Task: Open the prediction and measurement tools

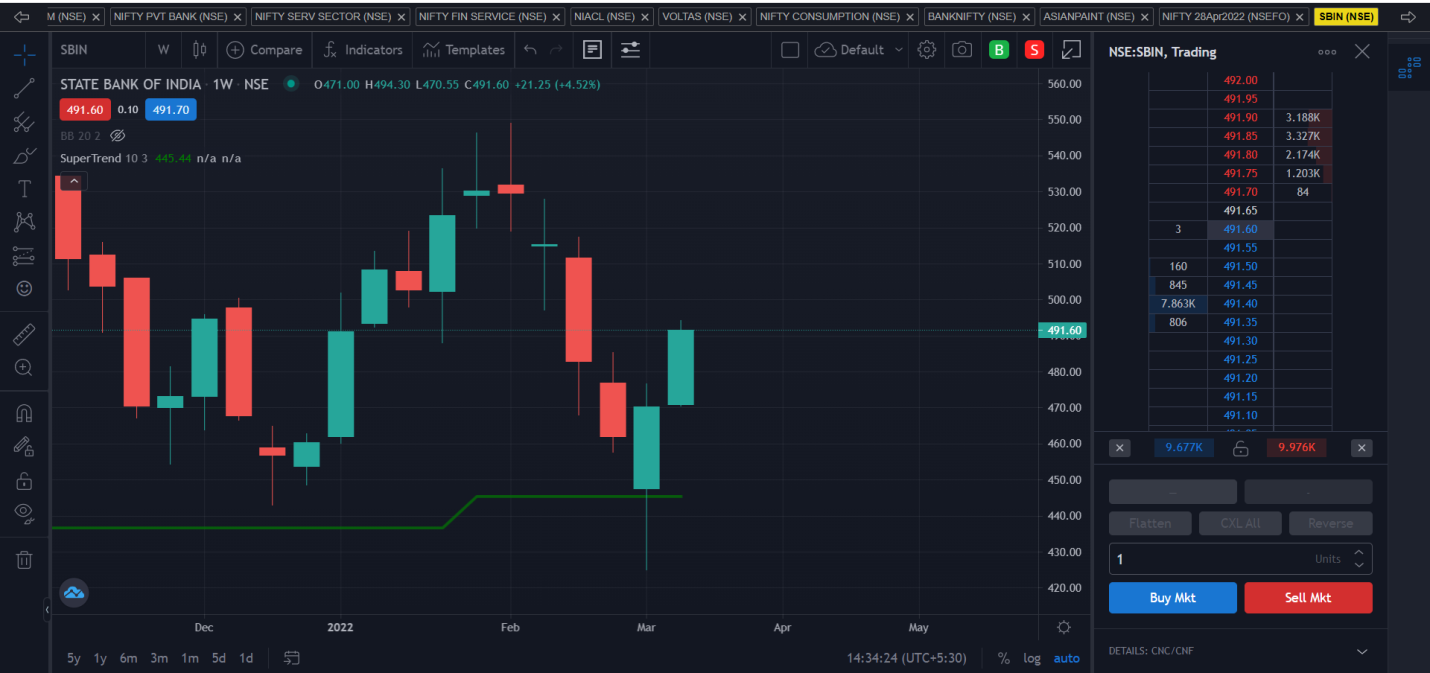Action: pos(24,256)
